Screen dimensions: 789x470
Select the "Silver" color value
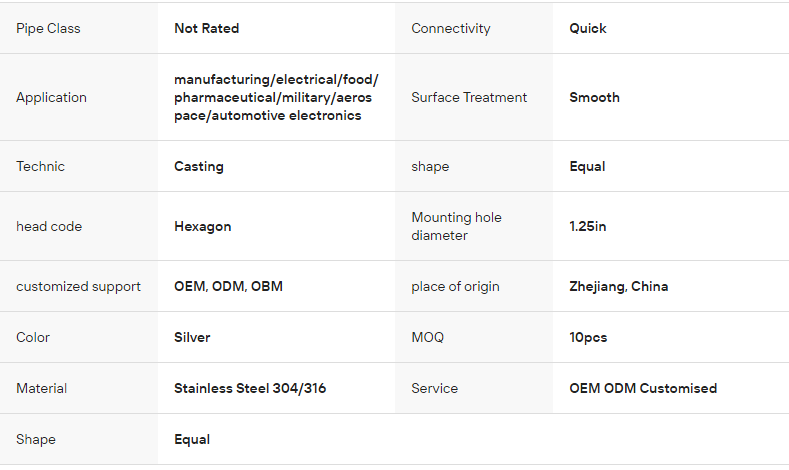click(x=192, y=337)
